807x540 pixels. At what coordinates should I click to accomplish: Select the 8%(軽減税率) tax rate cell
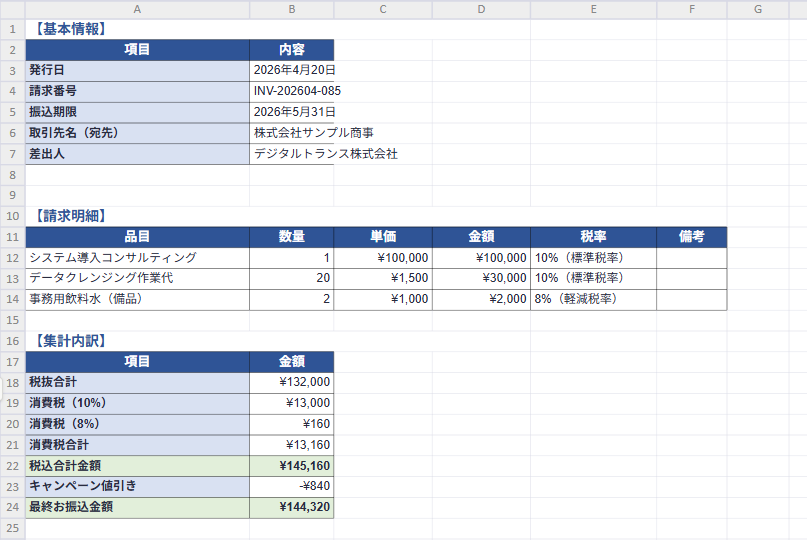click(x=593, y=299)
